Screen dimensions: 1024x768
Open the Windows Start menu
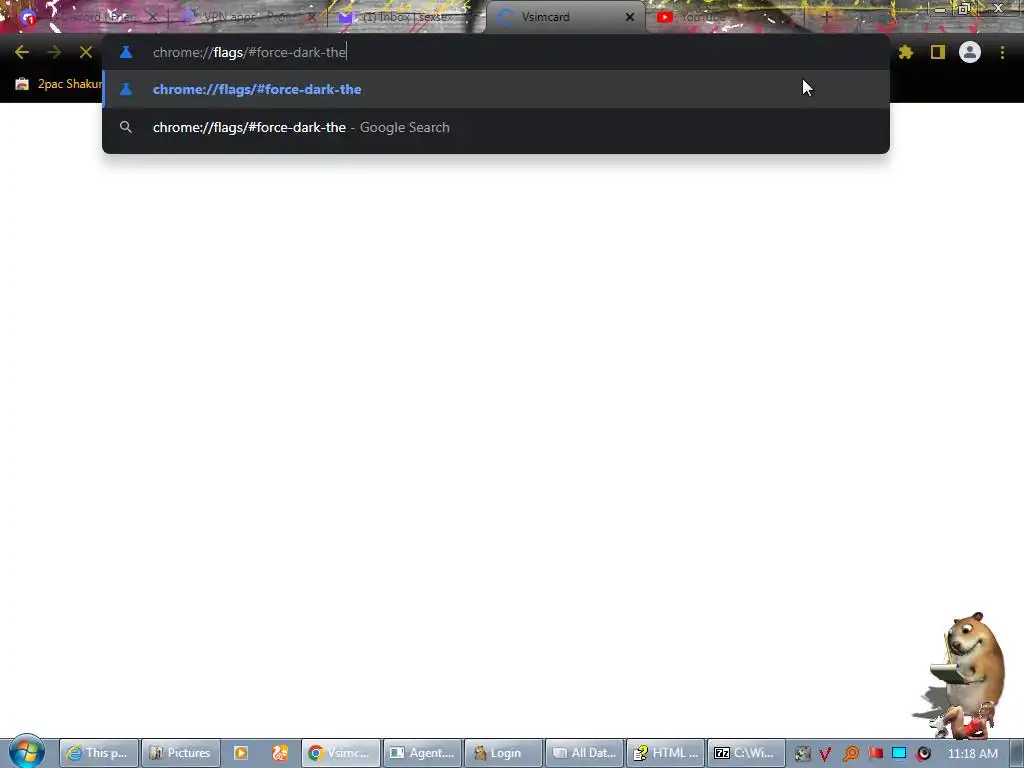pyautogui.click(x=26, y=752)
